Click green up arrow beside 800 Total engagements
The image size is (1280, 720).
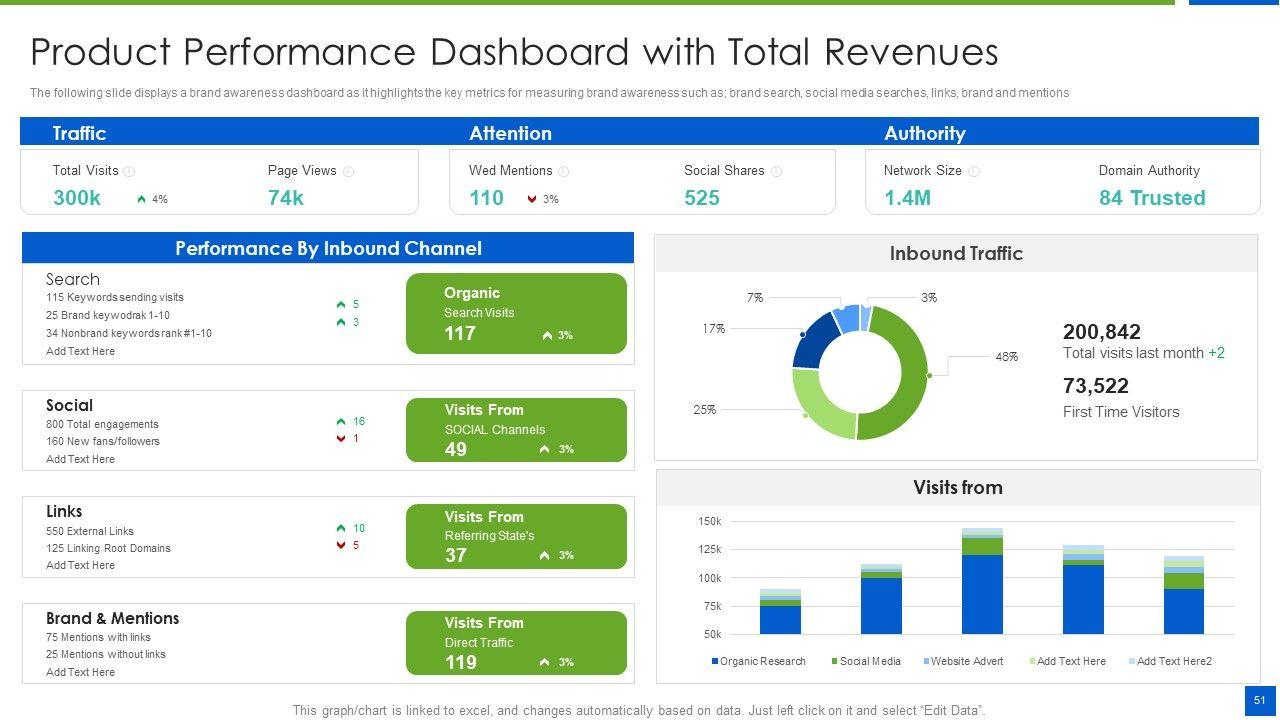pos(341,422)
